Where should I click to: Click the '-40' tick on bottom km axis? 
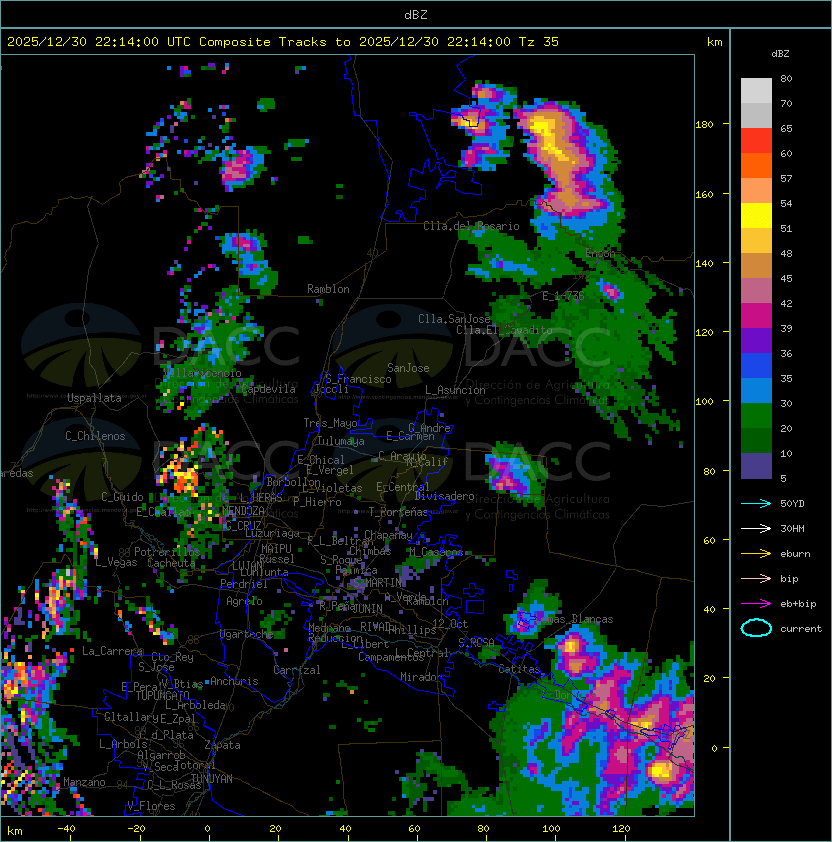66,829
